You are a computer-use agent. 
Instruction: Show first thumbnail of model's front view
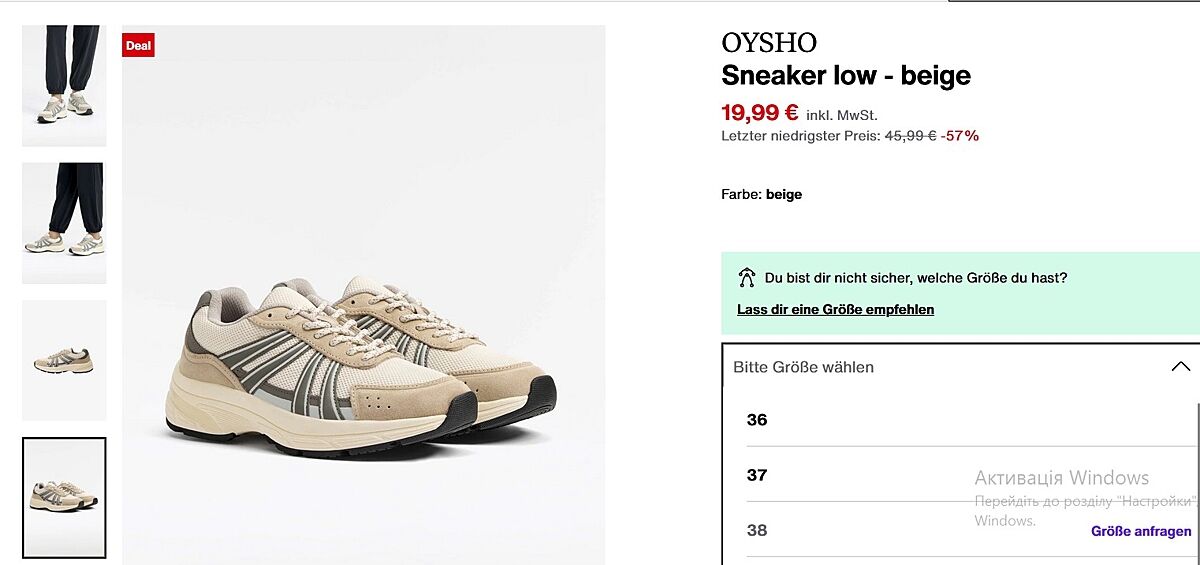[x=64, y=85]
